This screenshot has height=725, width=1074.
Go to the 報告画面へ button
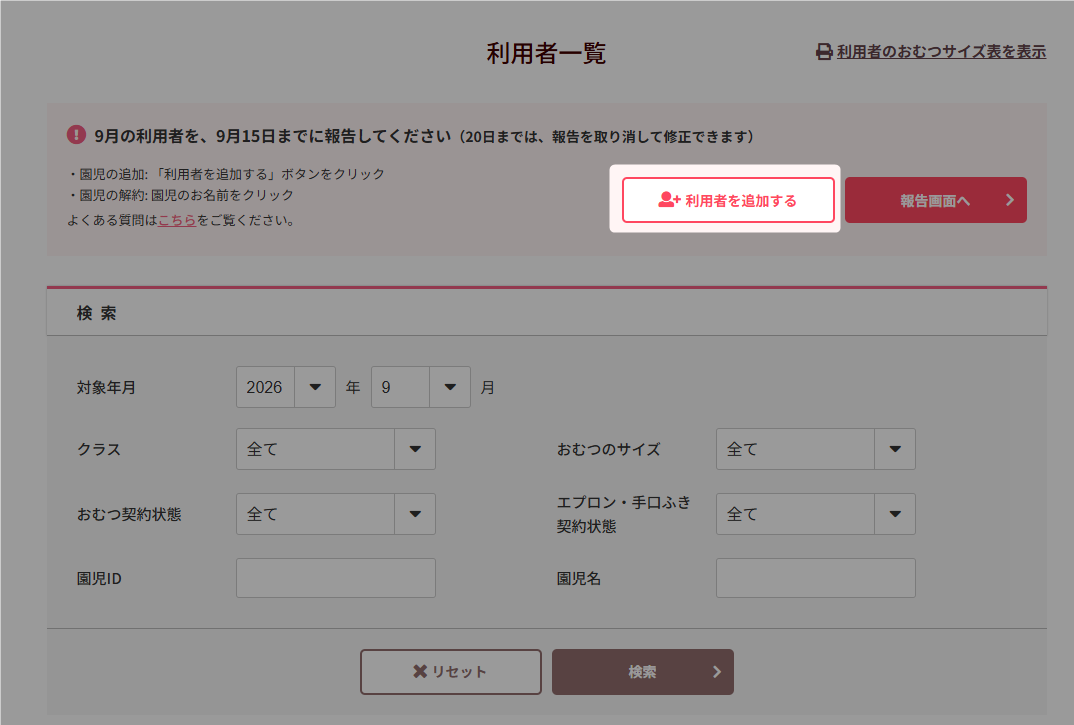[x=936, y=200]
